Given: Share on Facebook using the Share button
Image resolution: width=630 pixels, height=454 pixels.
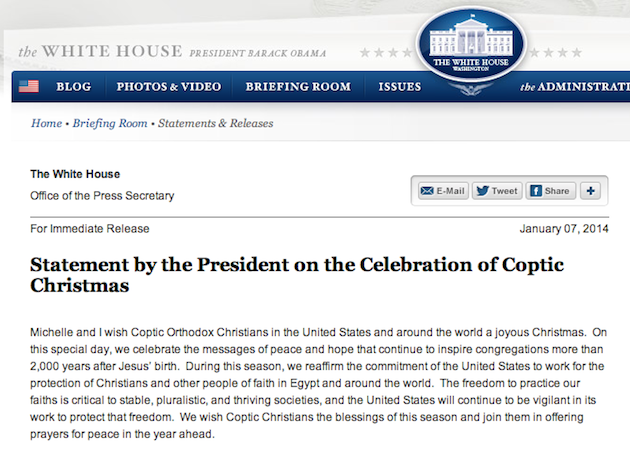Looking at the screenshot, I should click(550, 191).
